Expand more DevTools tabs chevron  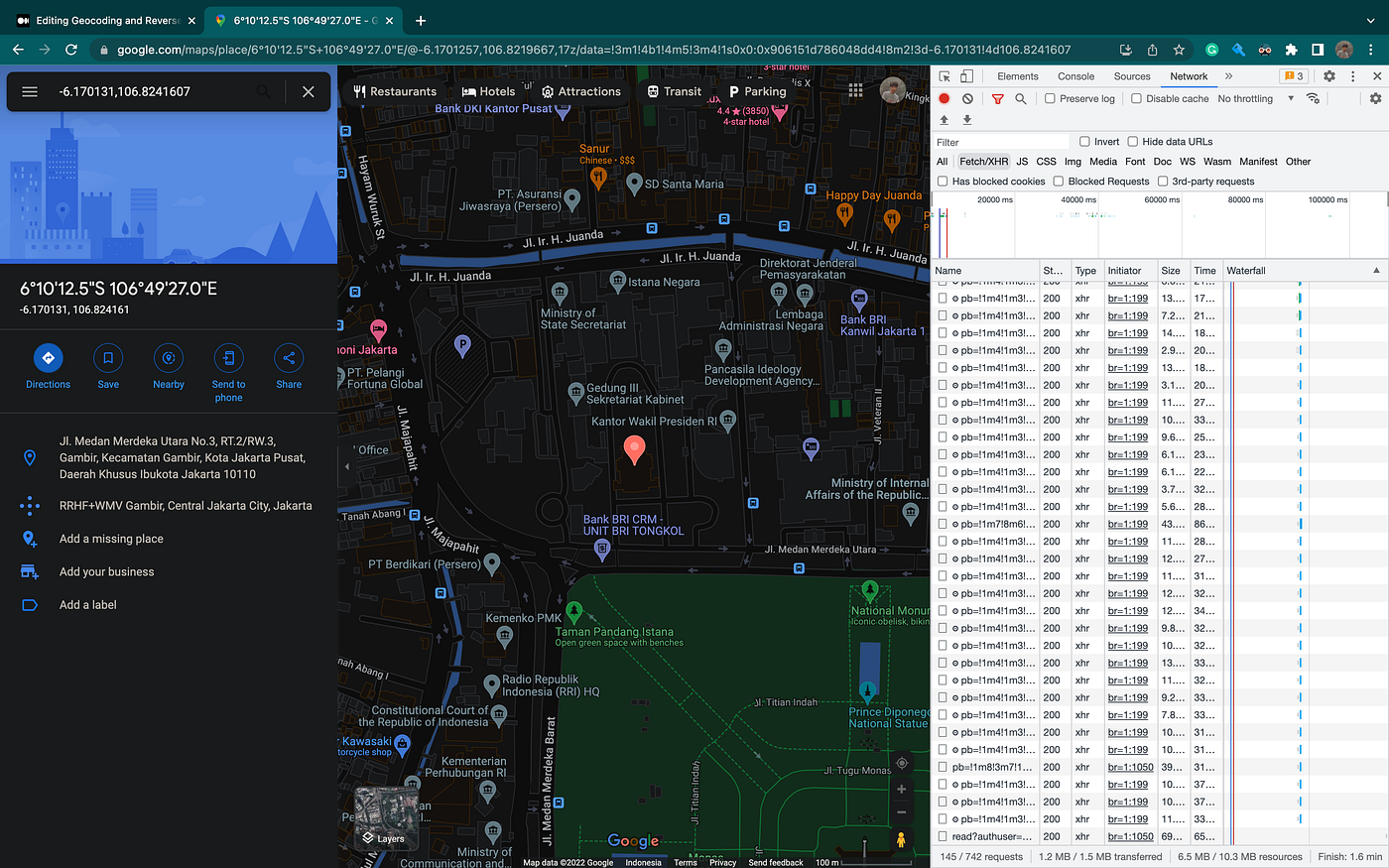pyautogui.click(x=1228, y=76)
